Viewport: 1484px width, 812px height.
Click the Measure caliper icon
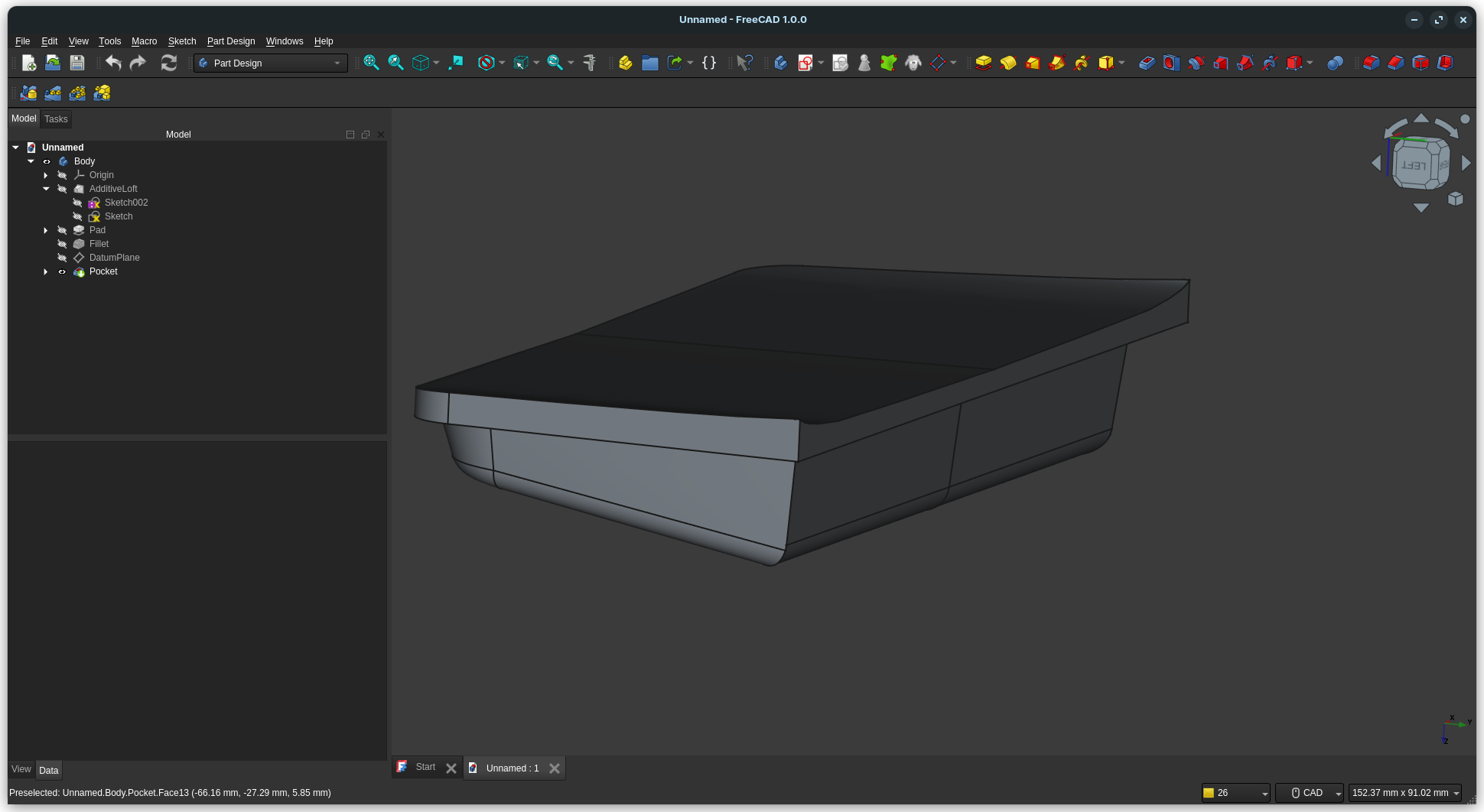tap(589, 63)
